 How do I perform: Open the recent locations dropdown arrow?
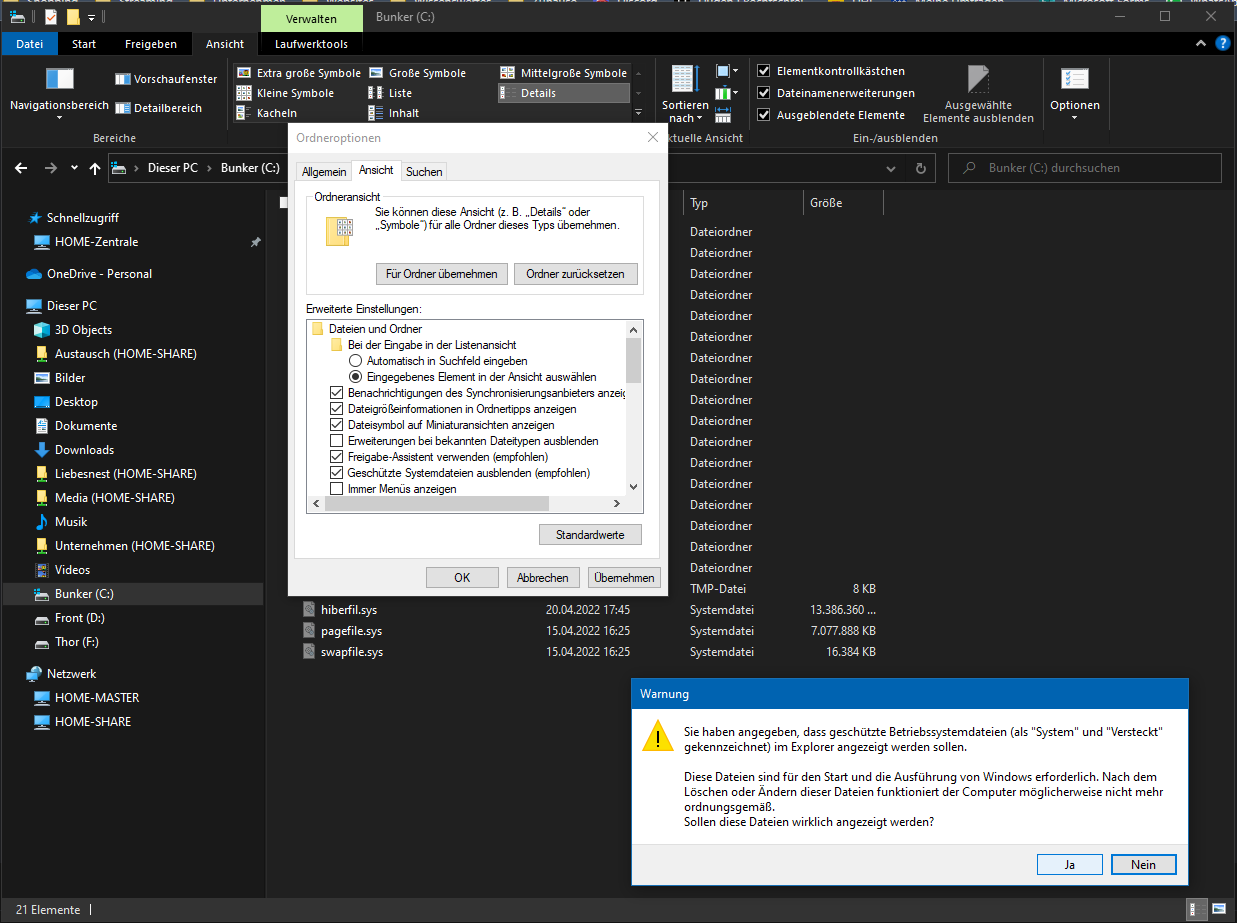(74, 168)
